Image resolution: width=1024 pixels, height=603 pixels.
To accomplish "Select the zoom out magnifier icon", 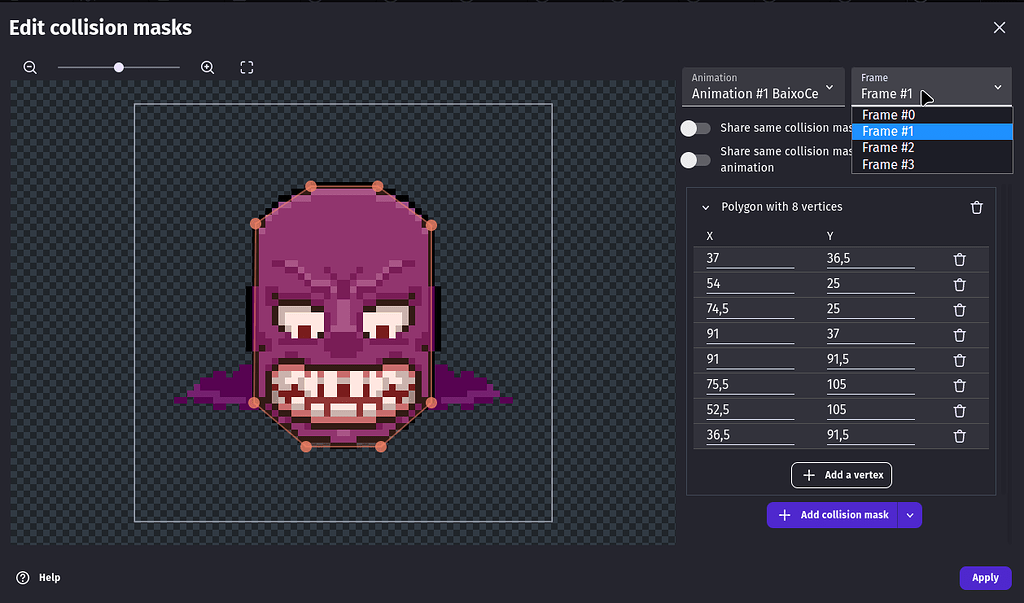I will (x=29, y=67).
